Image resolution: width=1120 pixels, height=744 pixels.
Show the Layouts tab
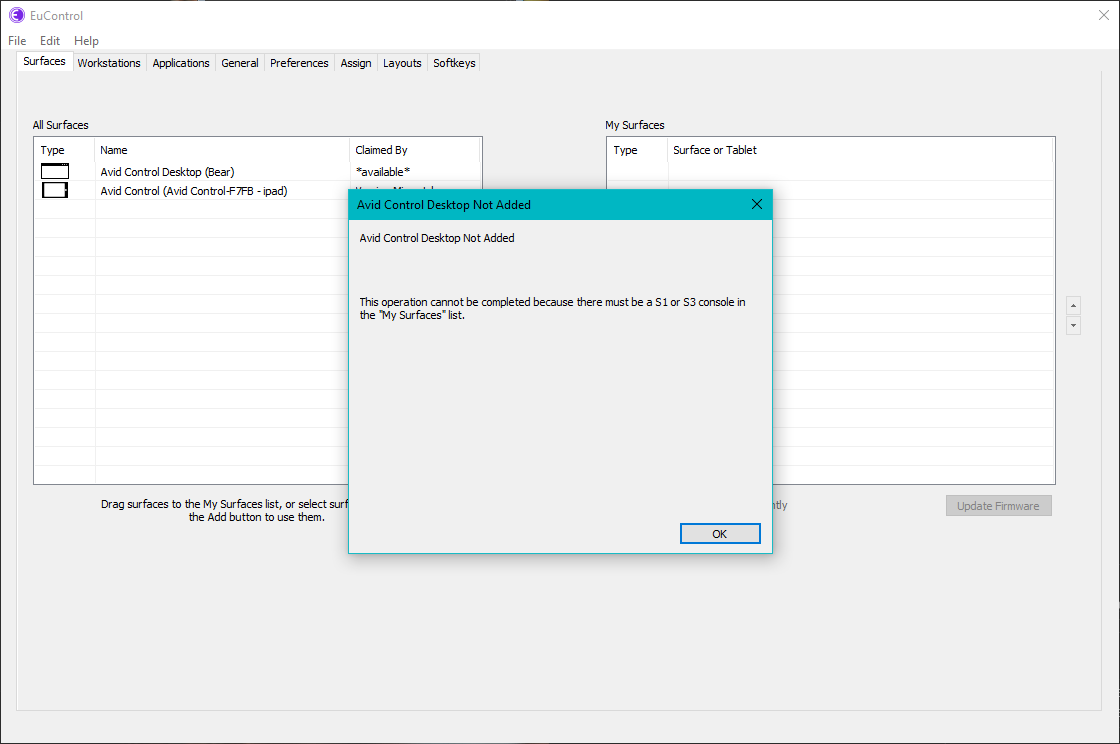[x=402, y=63]
